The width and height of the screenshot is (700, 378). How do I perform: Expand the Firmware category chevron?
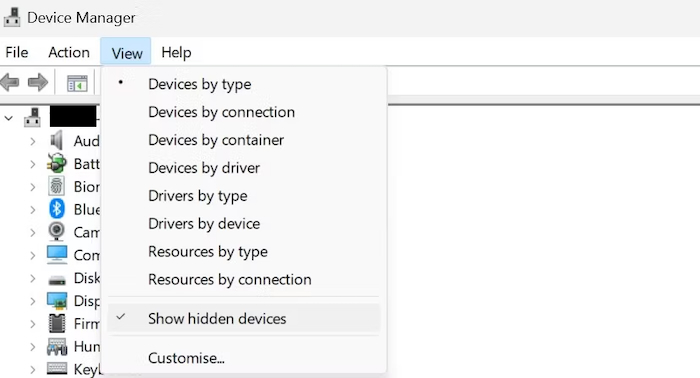(33, 324)
